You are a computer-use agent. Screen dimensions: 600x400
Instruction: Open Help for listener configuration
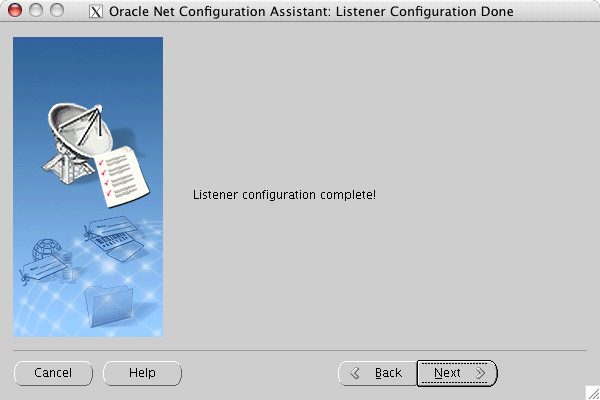click(142, 373)
